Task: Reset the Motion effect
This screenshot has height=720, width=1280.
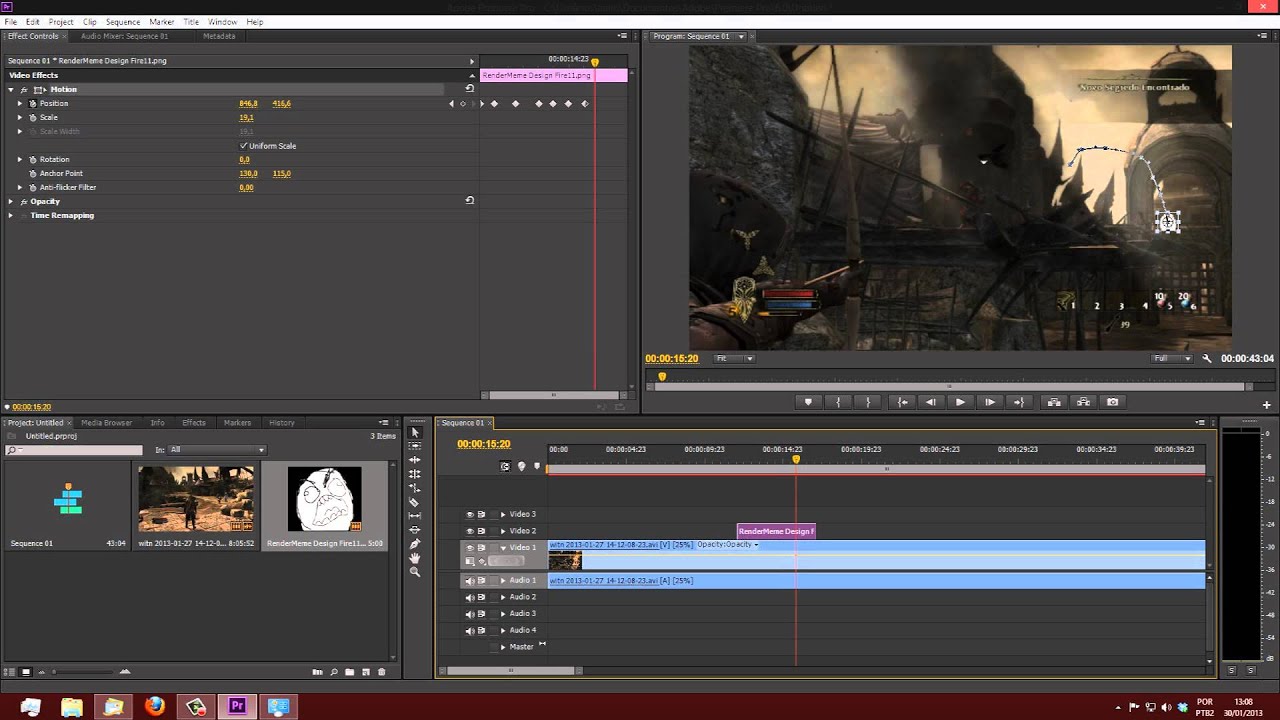Action: [469, 89]
